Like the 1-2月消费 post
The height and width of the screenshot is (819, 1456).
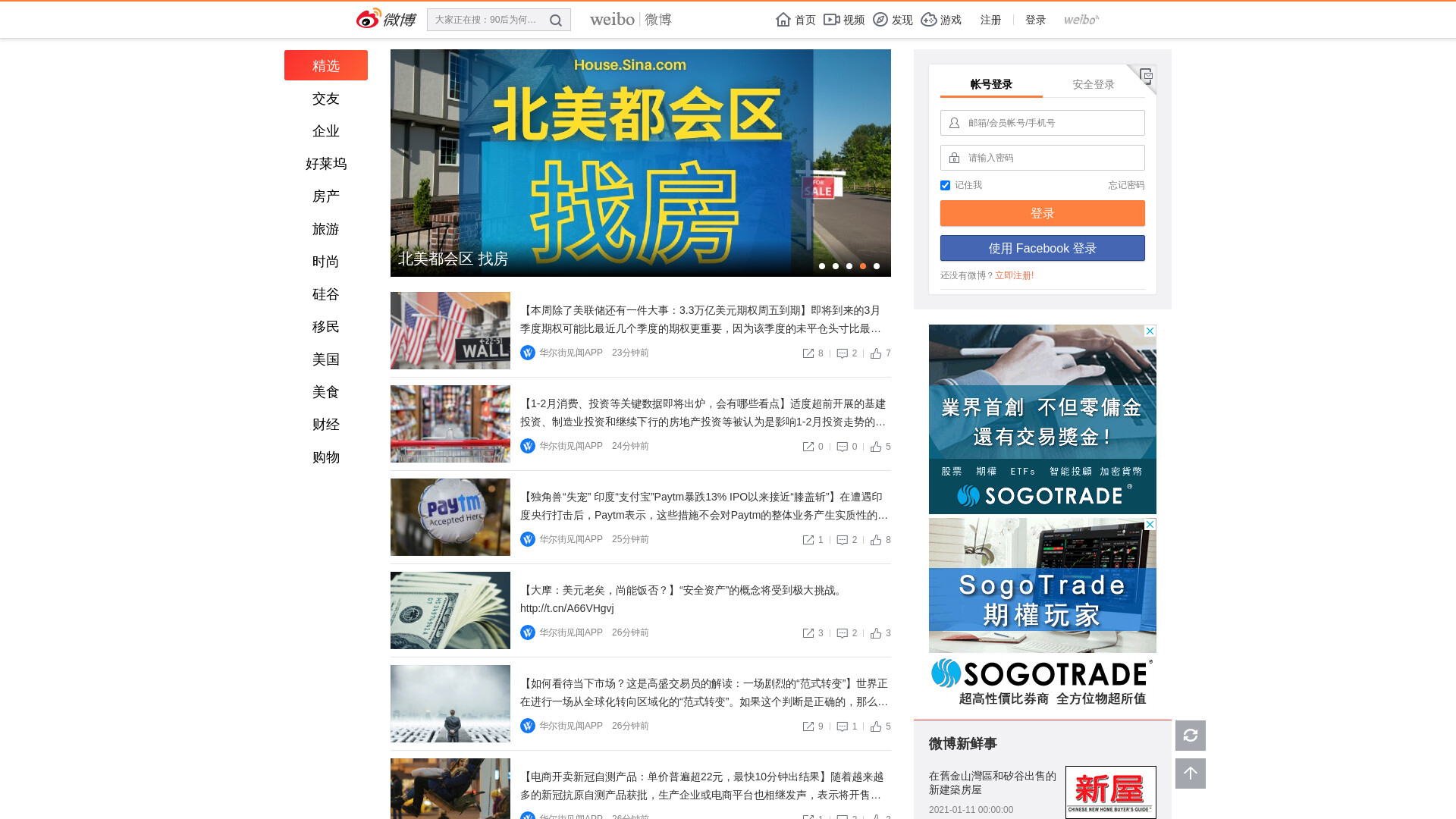[876, 447]
